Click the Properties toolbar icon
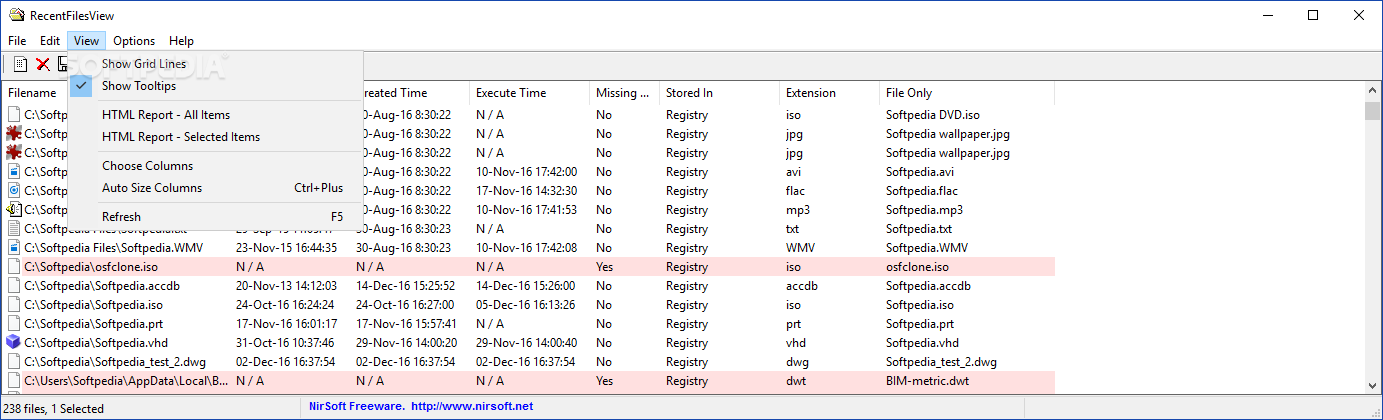This screenshot has width=1383, height=420. pyautogui.click(x=20, y=64)
